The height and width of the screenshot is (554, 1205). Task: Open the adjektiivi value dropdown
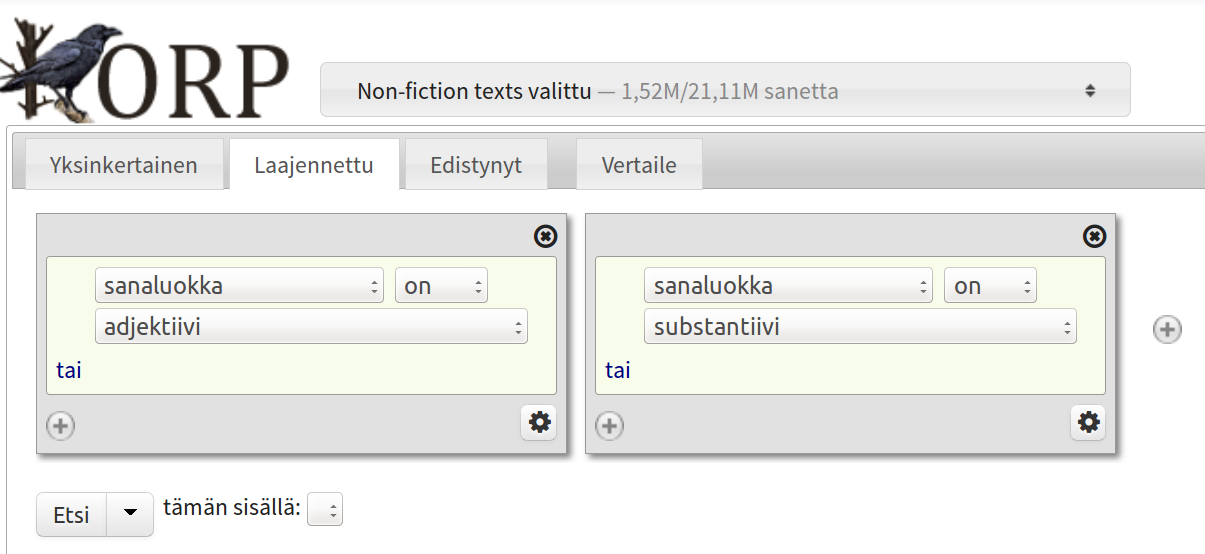(311, 326)
